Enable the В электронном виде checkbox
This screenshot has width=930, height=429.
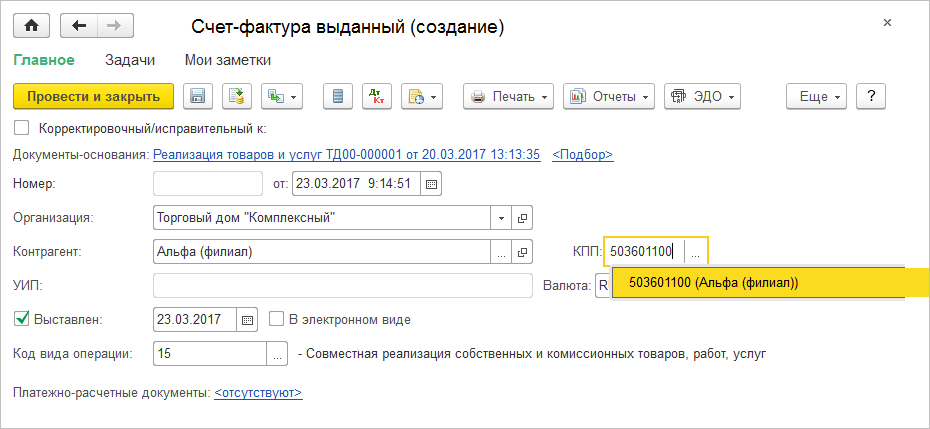point(276,319)
